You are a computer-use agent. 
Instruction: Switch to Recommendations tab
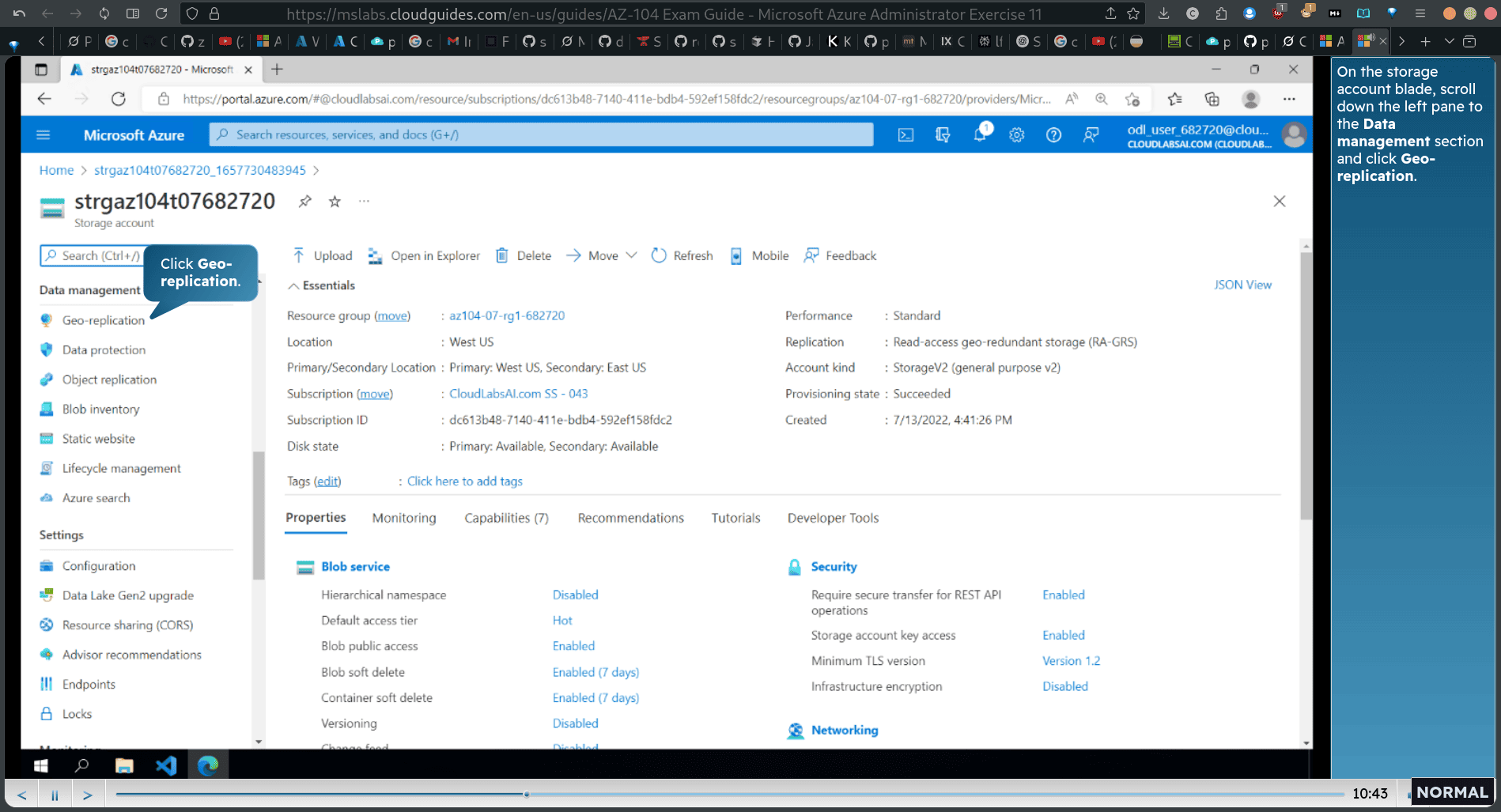pos(630,518)
